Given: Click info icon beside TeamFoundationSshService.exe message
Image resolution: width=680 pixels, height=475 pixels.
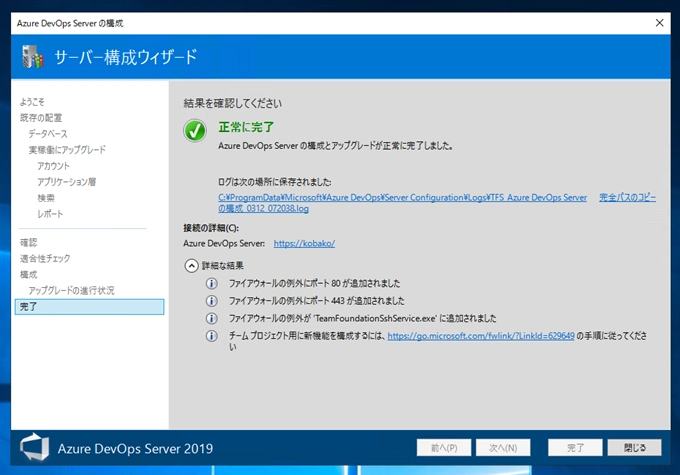Looking at the screenshot, I should pos(211,318).
